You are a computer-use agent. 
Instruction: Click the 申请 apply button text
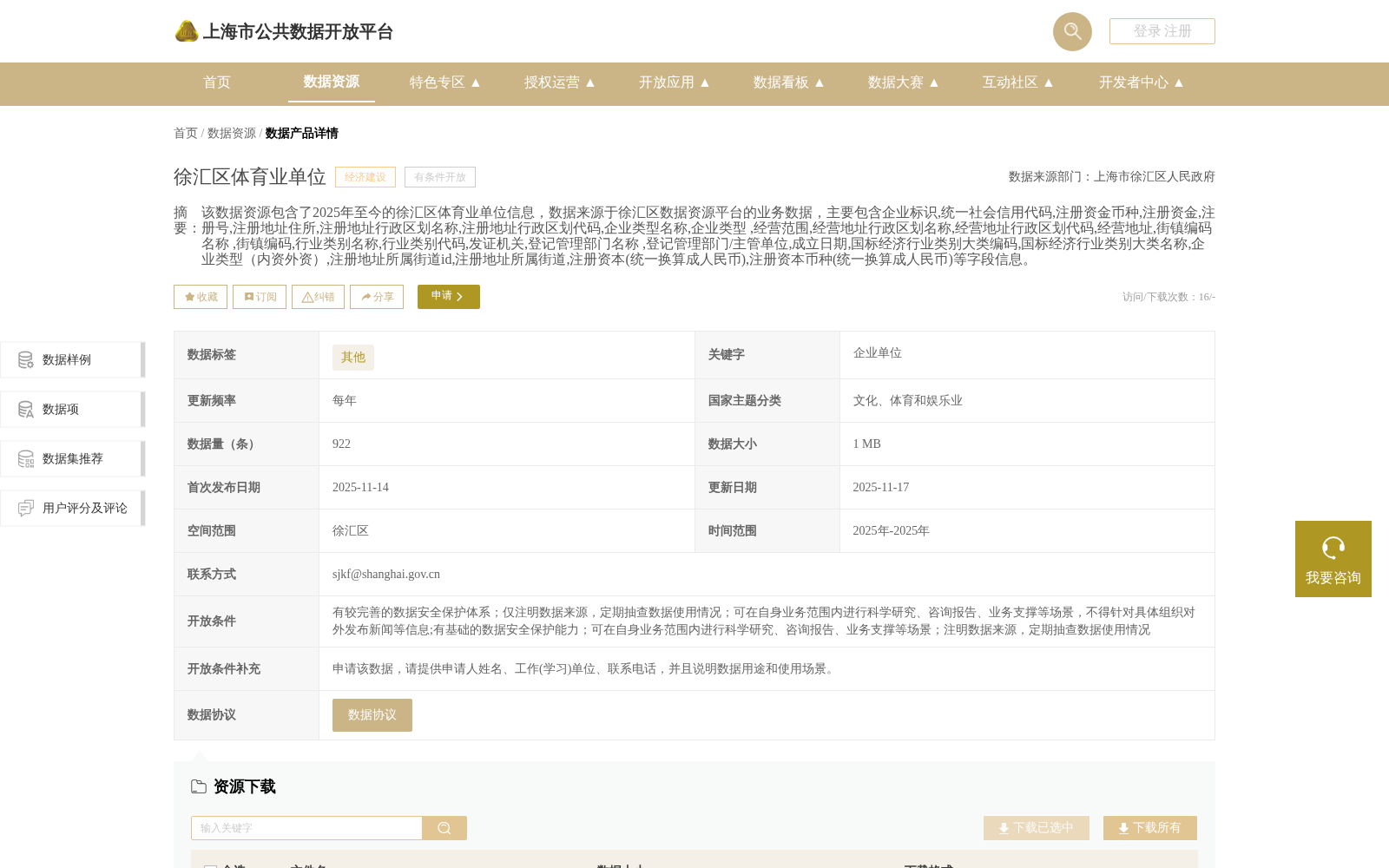[x=442, y=296]
